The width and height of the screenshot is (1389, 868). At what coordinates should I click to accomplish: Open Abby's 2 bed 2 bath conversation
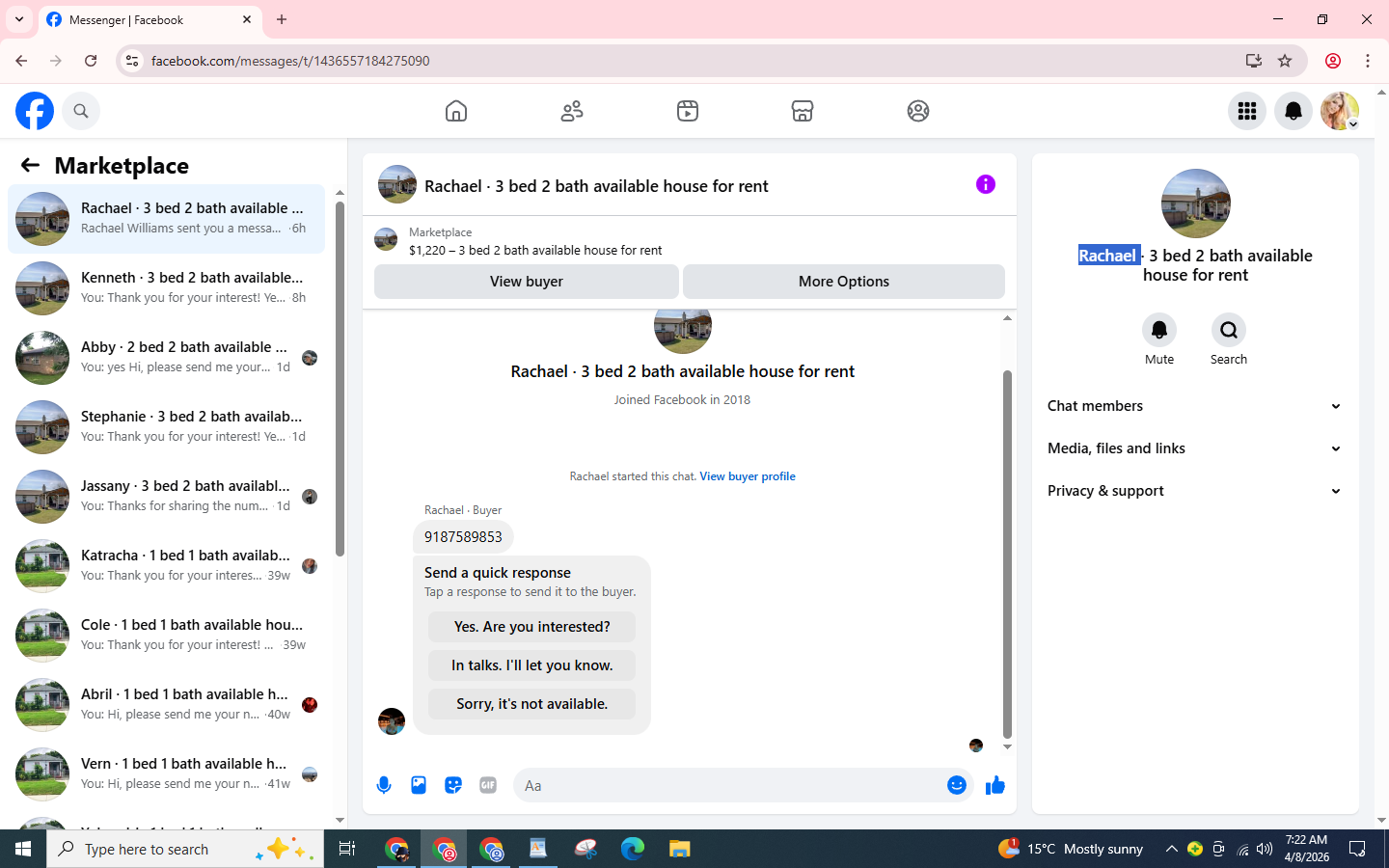coord(166,358)
